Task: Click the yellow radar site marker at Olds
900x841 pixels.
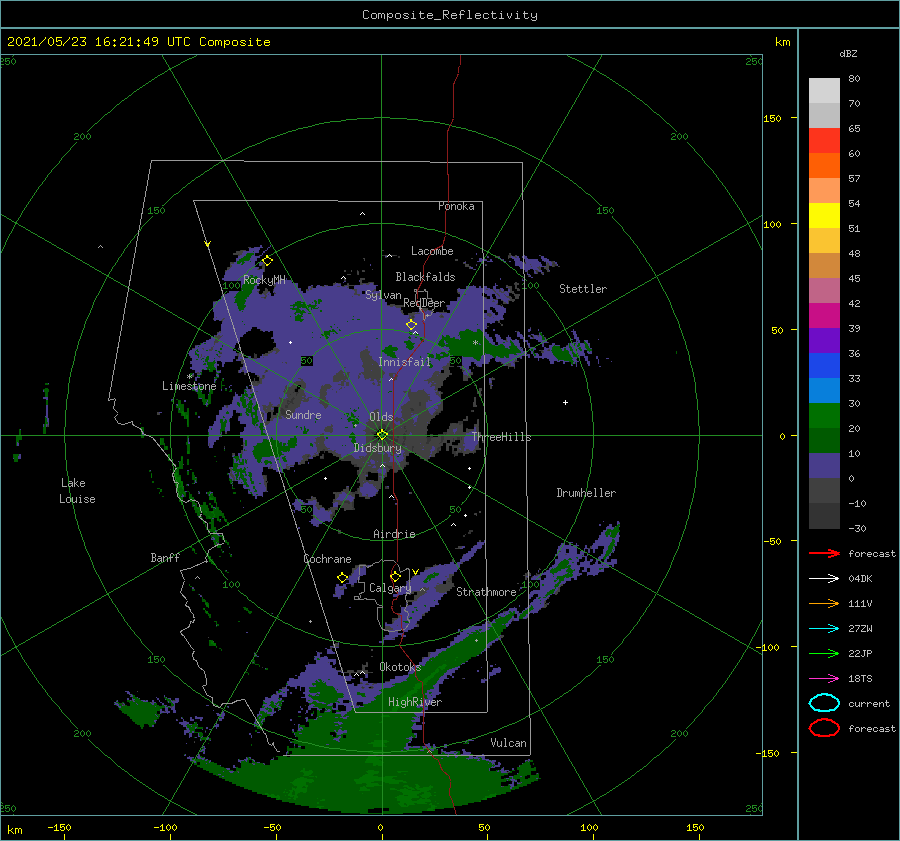Action: point(382,435)
